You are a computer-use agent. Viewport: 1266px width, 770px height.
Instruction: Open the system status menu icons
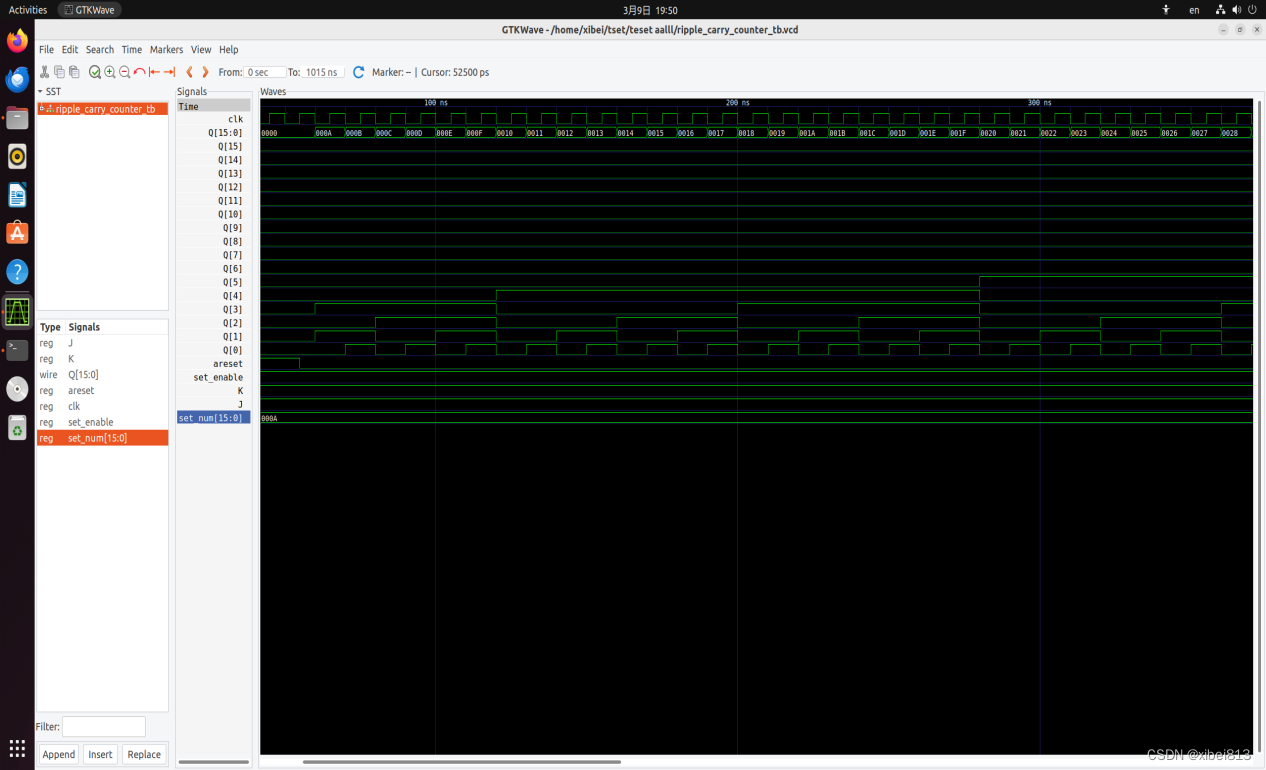pyautogui.click(x=1236, y=10)
